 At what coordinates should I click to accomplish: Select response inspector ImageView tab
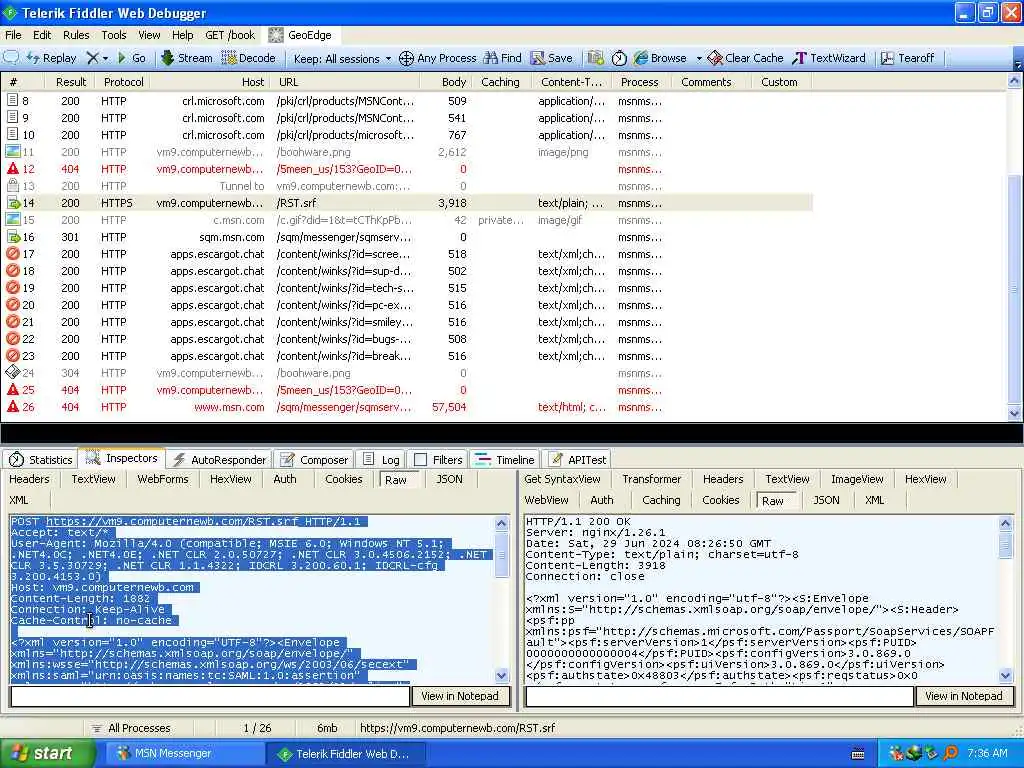click(x=857, y=479)
